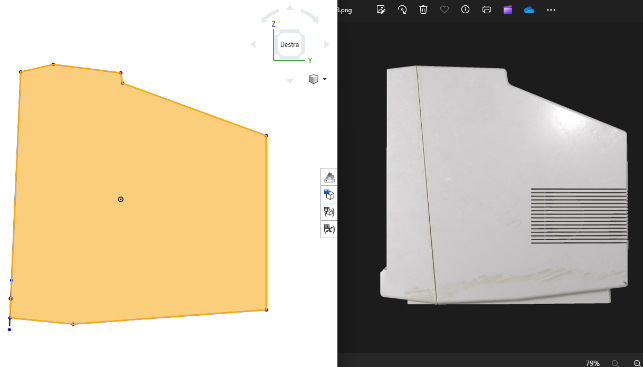This screenshot has height=367, width=643.
Task: Rotate the photo using the rotate icon
Action: pyautogui.click(x=402, y=9)
